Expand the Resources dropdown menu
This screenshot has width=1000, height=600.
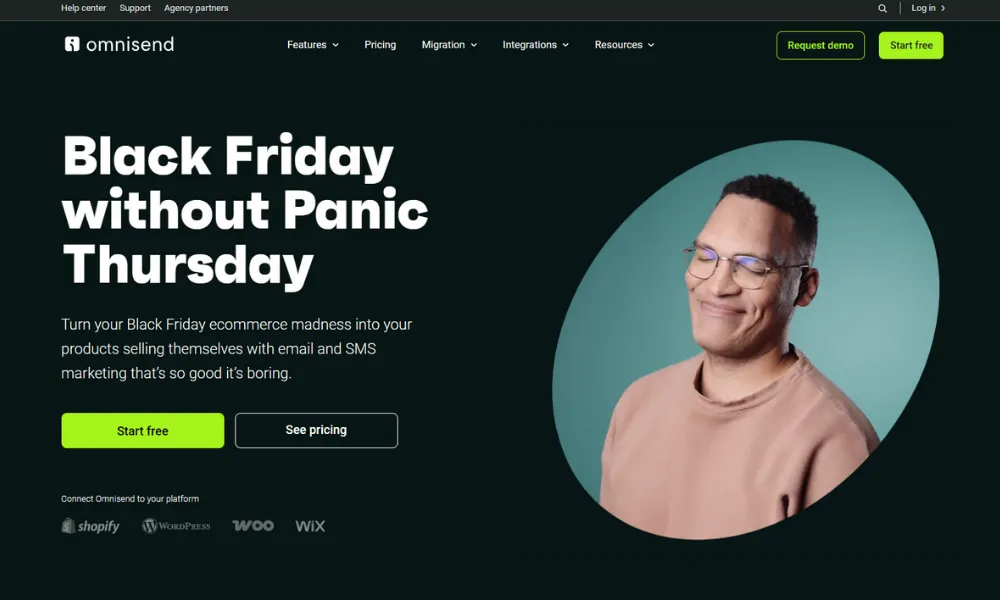click(x=624, y=45)
